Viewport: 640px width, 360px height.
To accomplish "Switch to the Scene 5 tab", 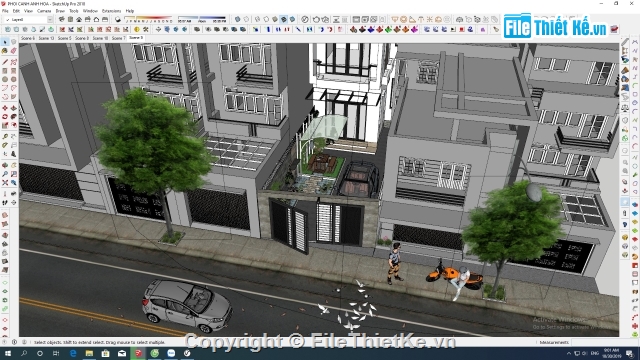I will click(x=64, y=38).
